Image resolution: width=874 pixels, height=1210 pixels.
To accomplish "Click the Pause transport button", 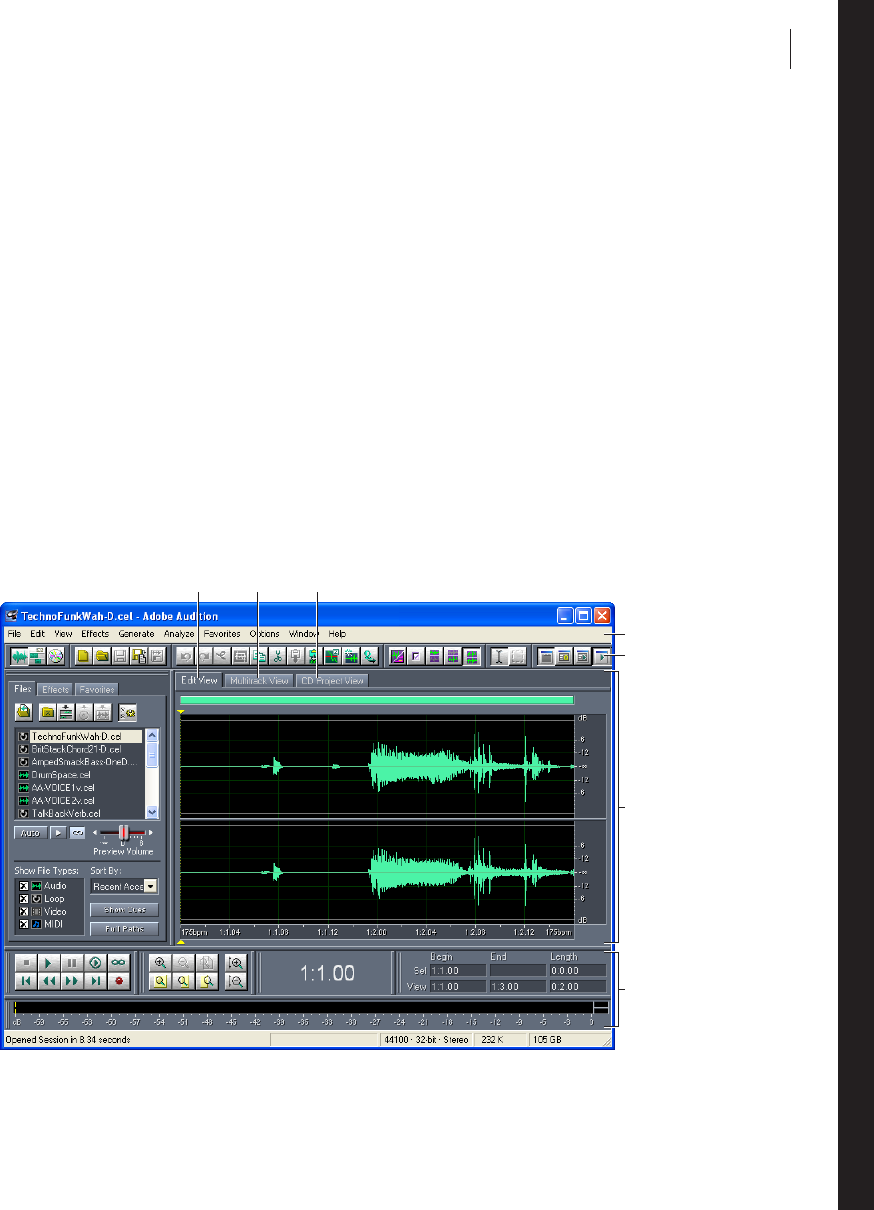I will (72, 962).
